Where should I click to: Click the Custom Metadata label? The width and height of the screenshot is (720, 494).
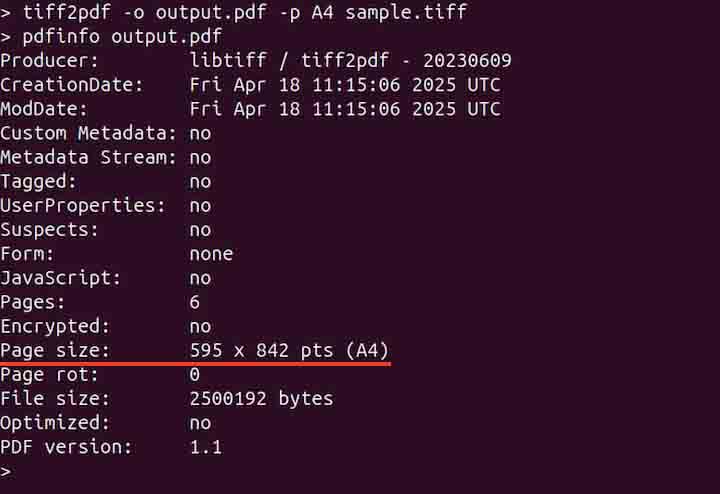point(88,133)
